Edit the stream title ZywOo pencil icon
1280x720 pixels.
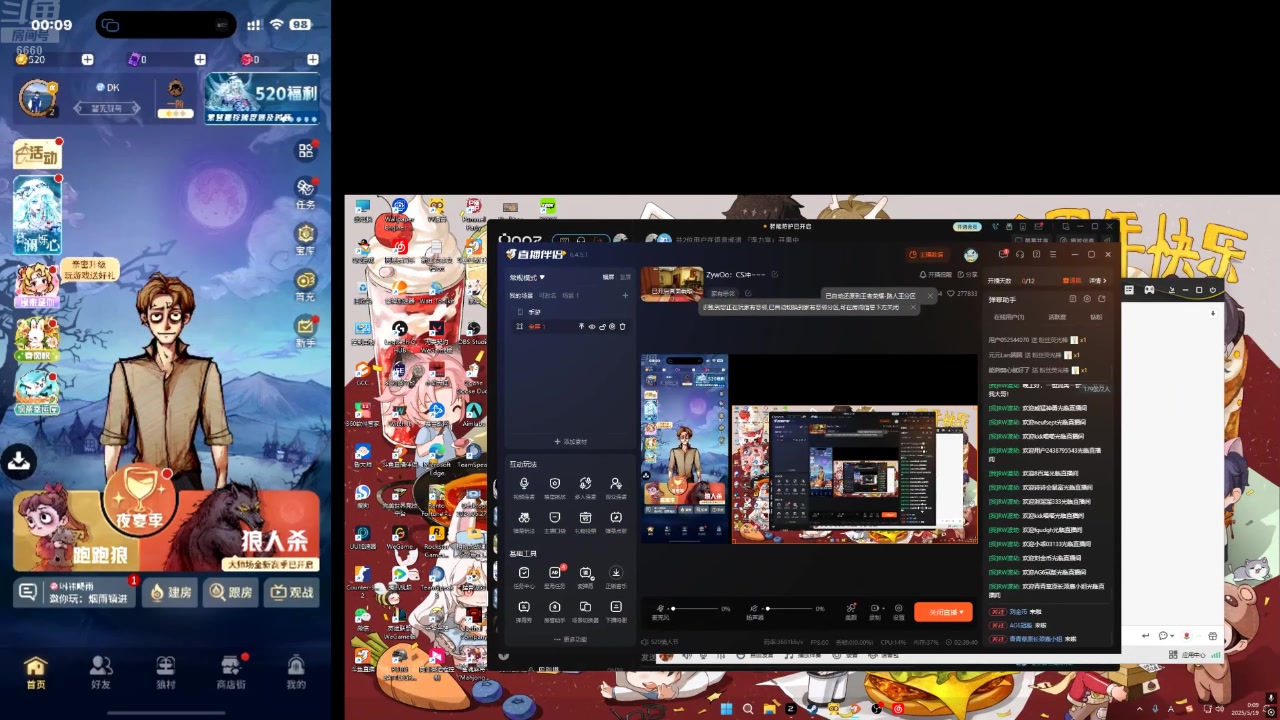point(774,274)
